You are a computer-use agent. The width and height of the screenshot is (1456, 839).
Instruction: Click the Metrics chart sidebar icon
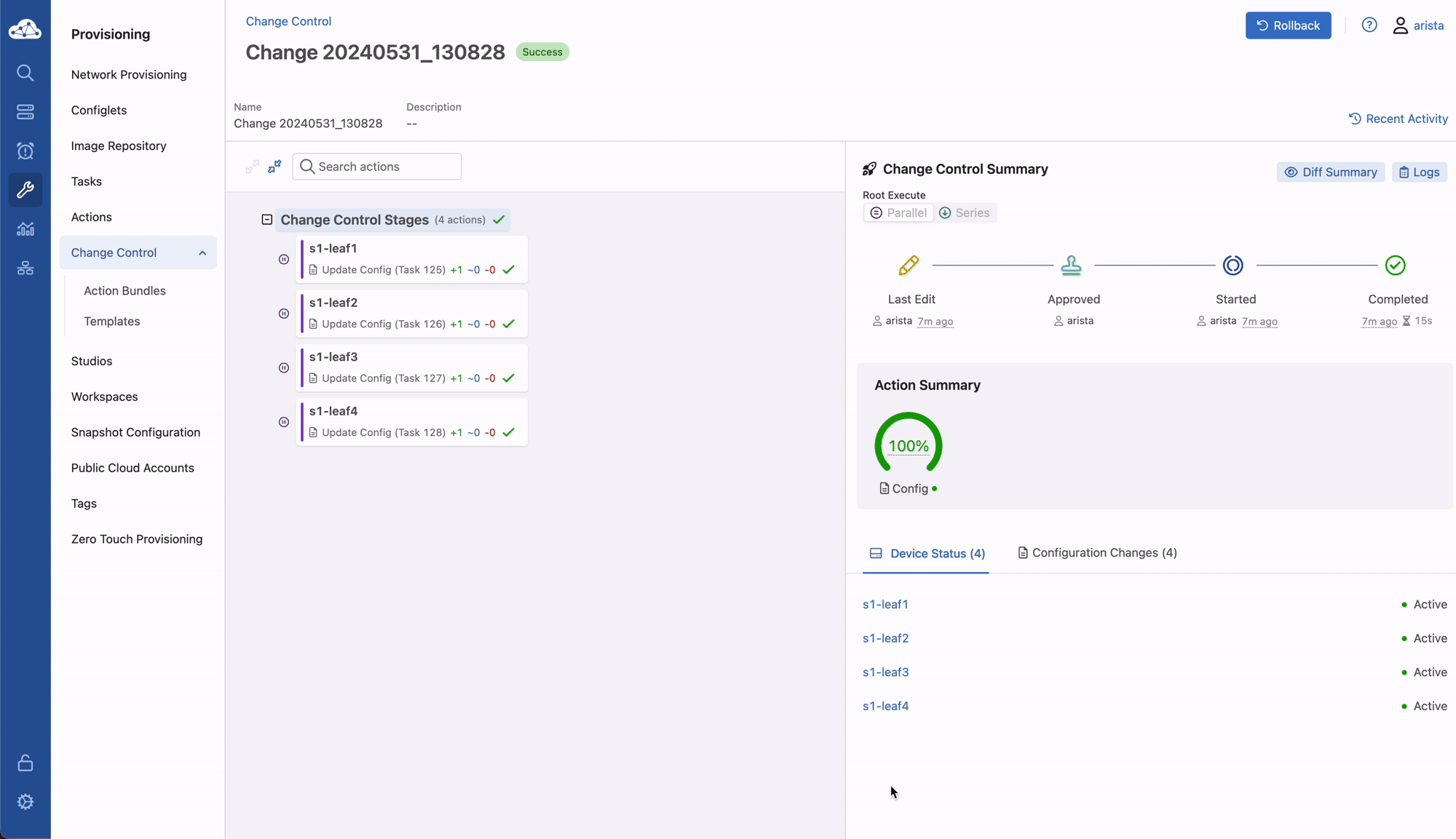[x=25, y=229]
